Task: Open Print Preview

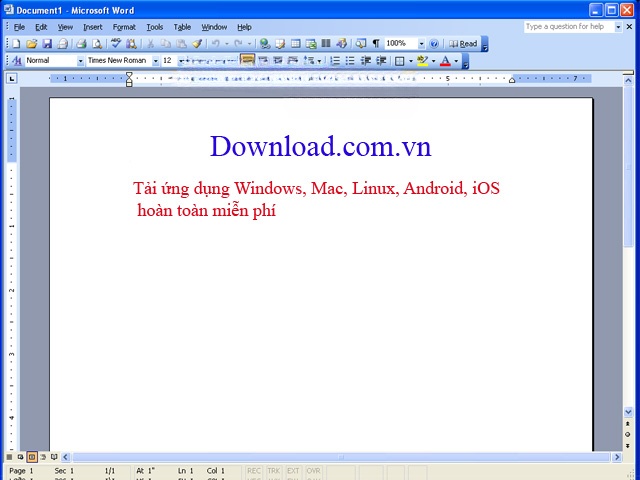Action: coord(97,44)
